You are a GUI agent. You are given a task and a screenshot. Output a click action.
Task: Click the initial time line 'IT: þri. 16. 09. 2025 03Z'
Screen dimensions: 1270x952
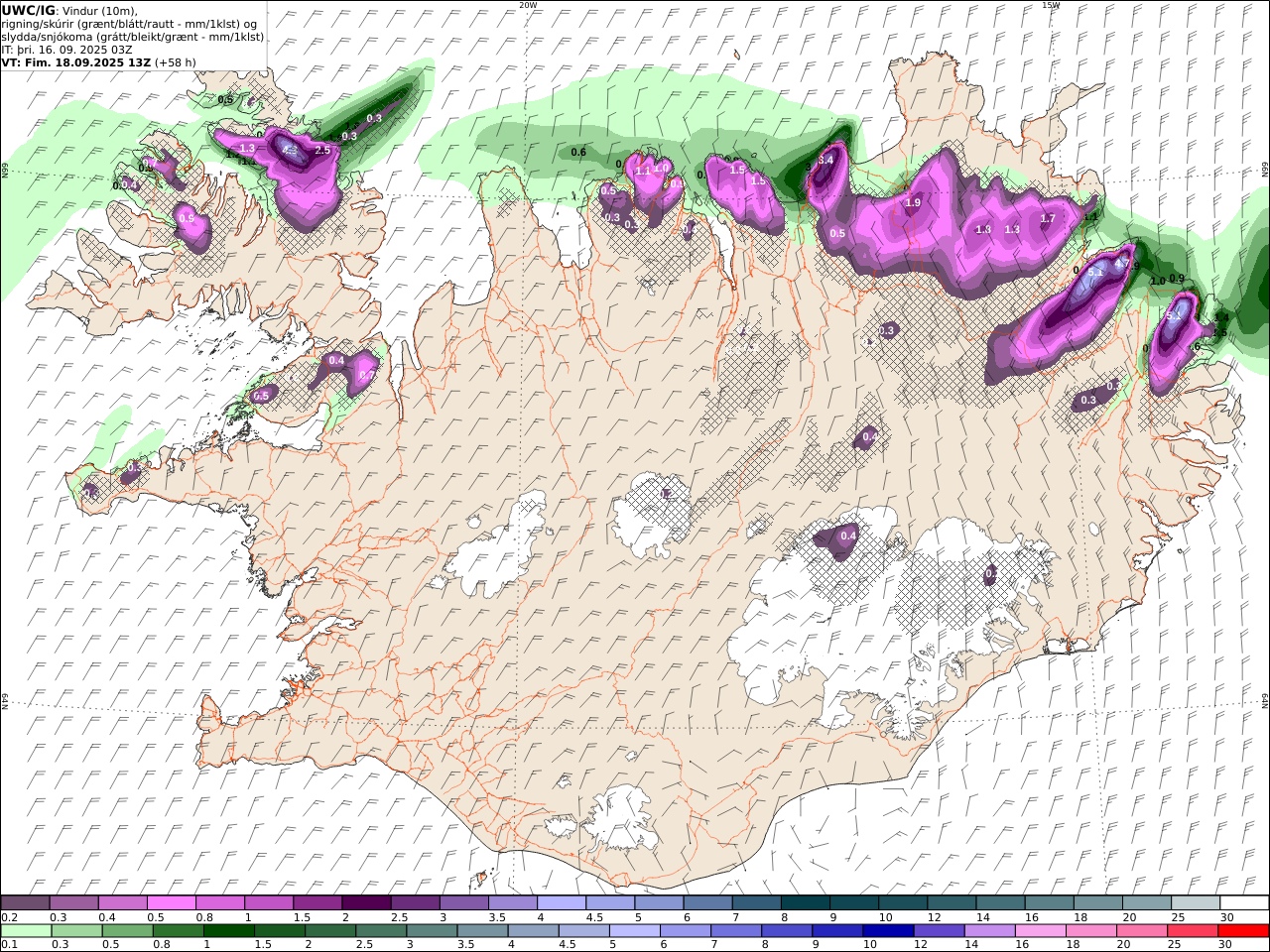66,49
